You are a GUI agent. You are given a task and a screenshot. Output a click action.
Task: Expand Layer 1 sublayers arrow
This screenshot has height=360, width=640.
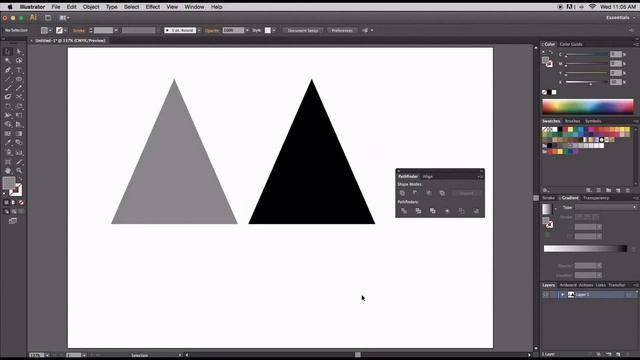click(x=562, y=295)
